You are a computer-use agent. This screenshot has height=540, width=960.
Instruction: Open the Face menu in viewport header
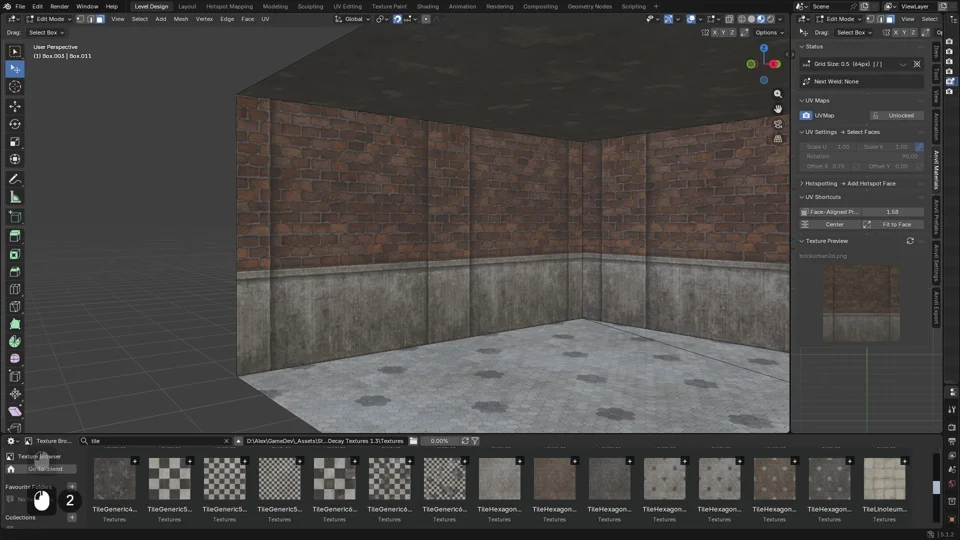(247, 19)
